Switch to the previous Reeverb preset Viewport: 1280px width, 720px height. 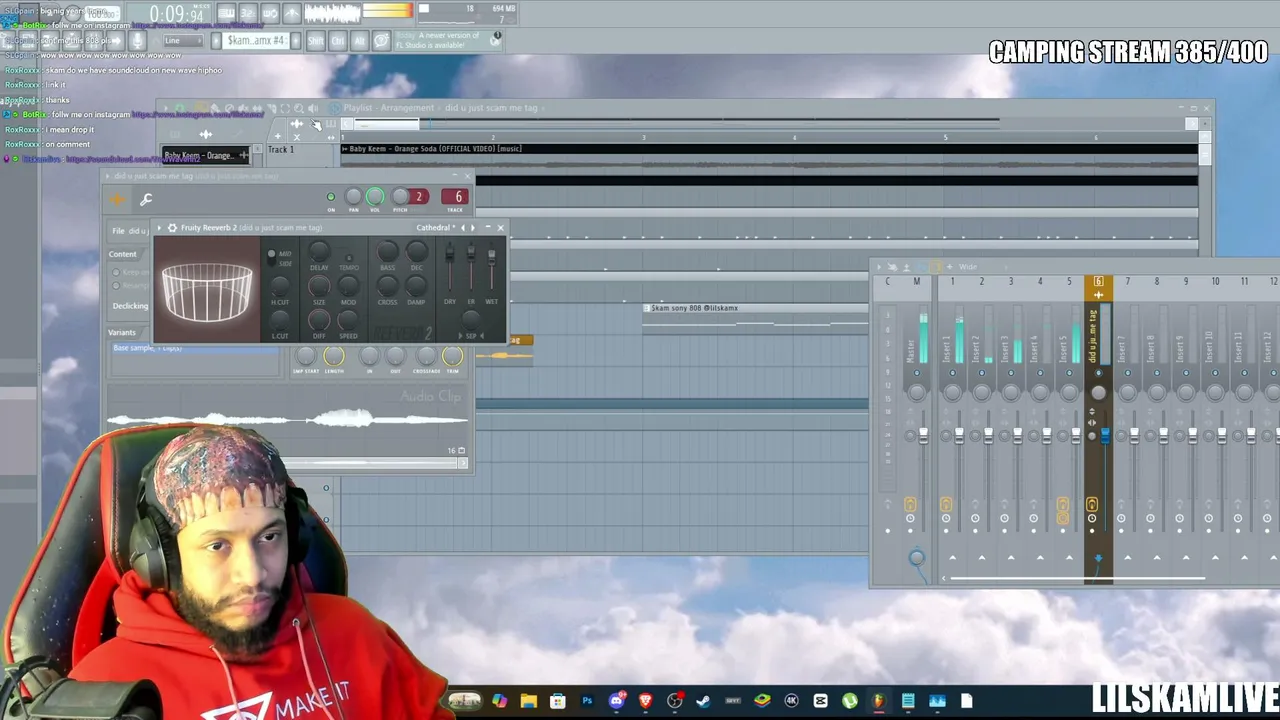(x=463, y=228)
